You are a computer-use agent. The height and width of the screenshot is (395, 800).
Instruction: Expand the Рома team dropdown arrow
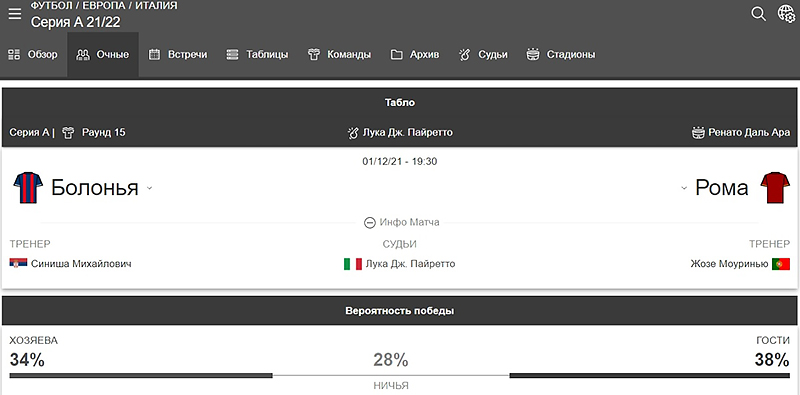pos(684,188)
